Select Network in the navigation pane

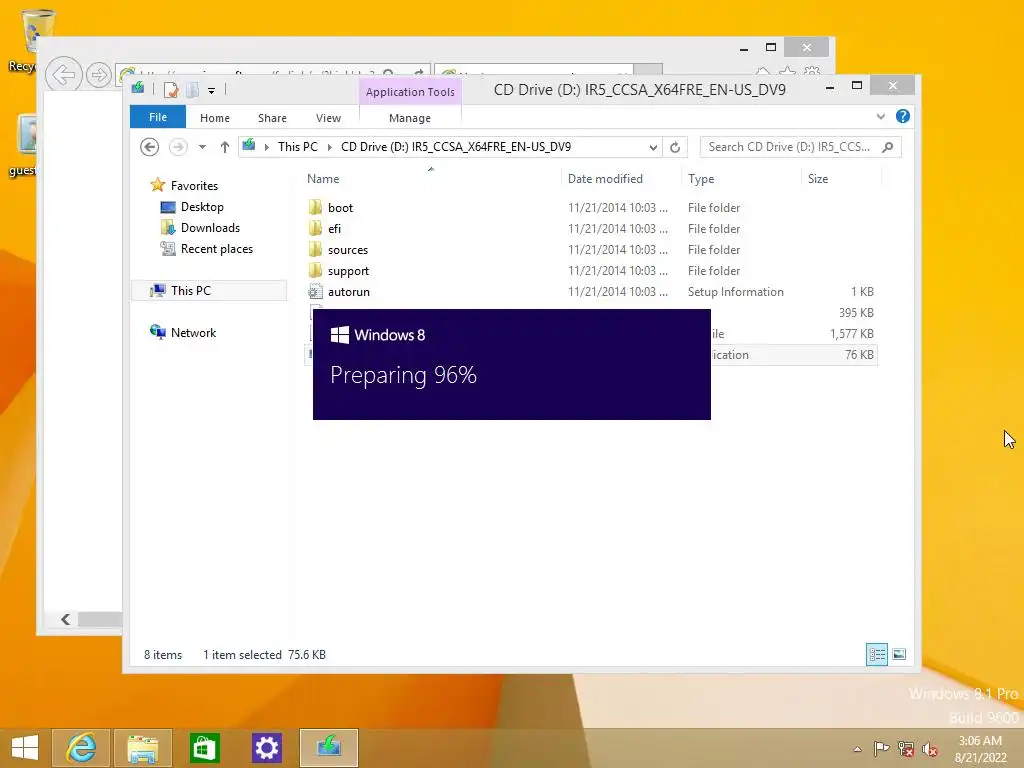tap(193, 332)
